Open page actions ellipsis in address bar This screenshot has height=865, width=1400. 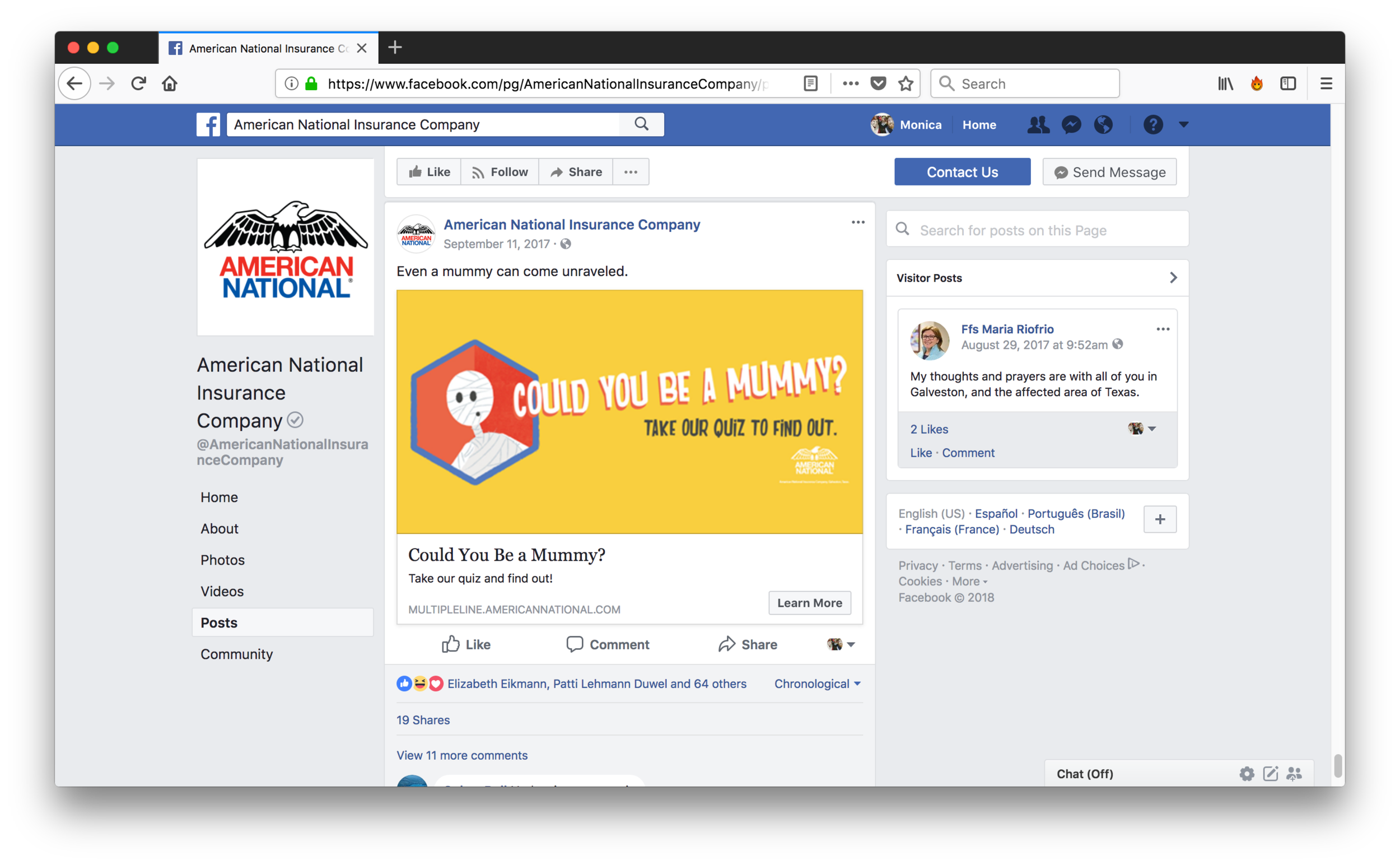851,83
